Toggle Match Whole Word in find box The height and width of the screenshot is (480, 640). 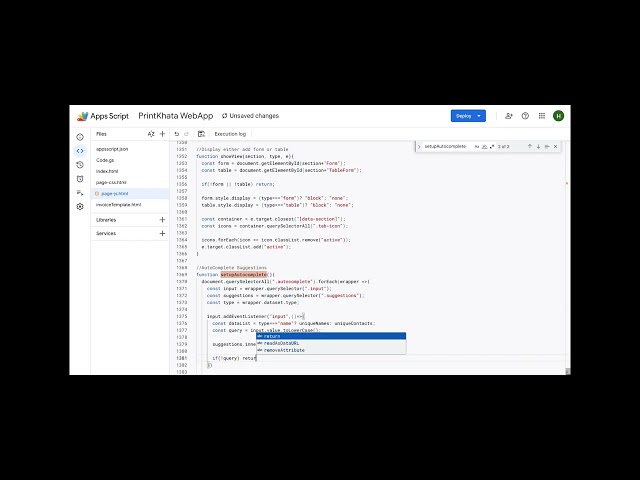(x=484, y=147)
